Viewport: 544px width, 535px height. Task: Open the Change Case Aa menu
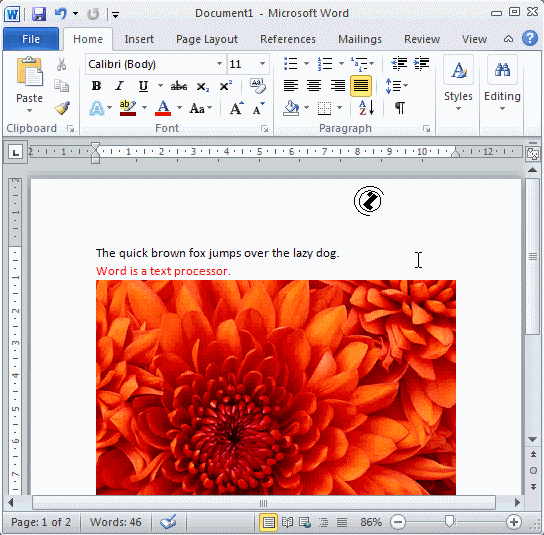[201, 109]
